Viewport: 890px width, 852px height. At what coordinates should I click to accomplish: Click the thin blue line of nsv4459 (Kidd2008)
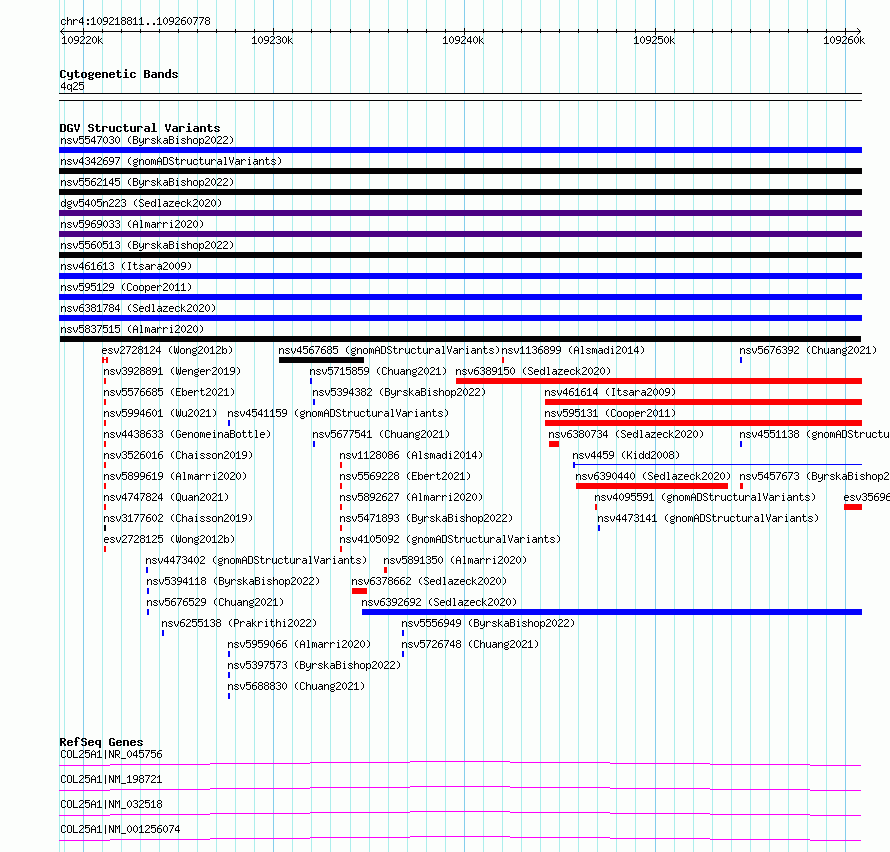pyautogui.click(x=717, y=465)
